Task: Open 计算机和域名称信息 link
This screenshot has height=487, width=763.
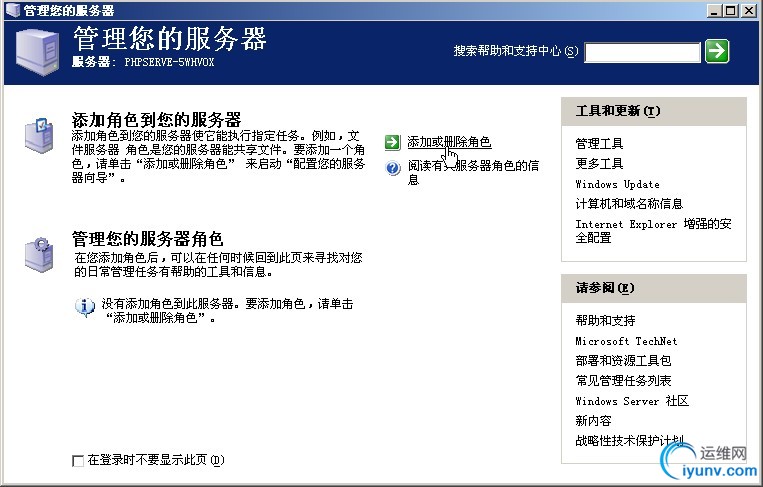Action: 629,203
